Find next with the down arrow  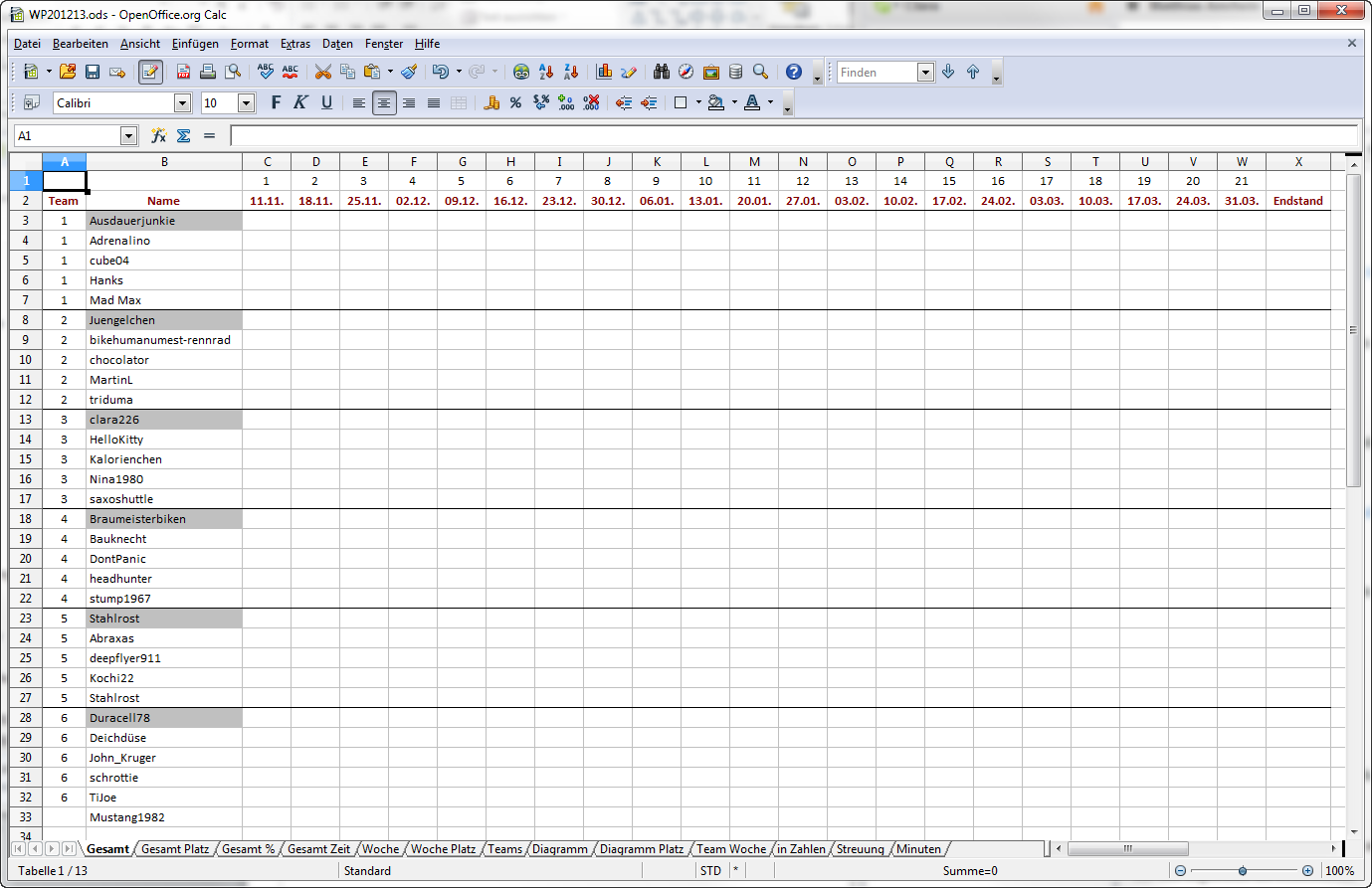click(948, 72)
